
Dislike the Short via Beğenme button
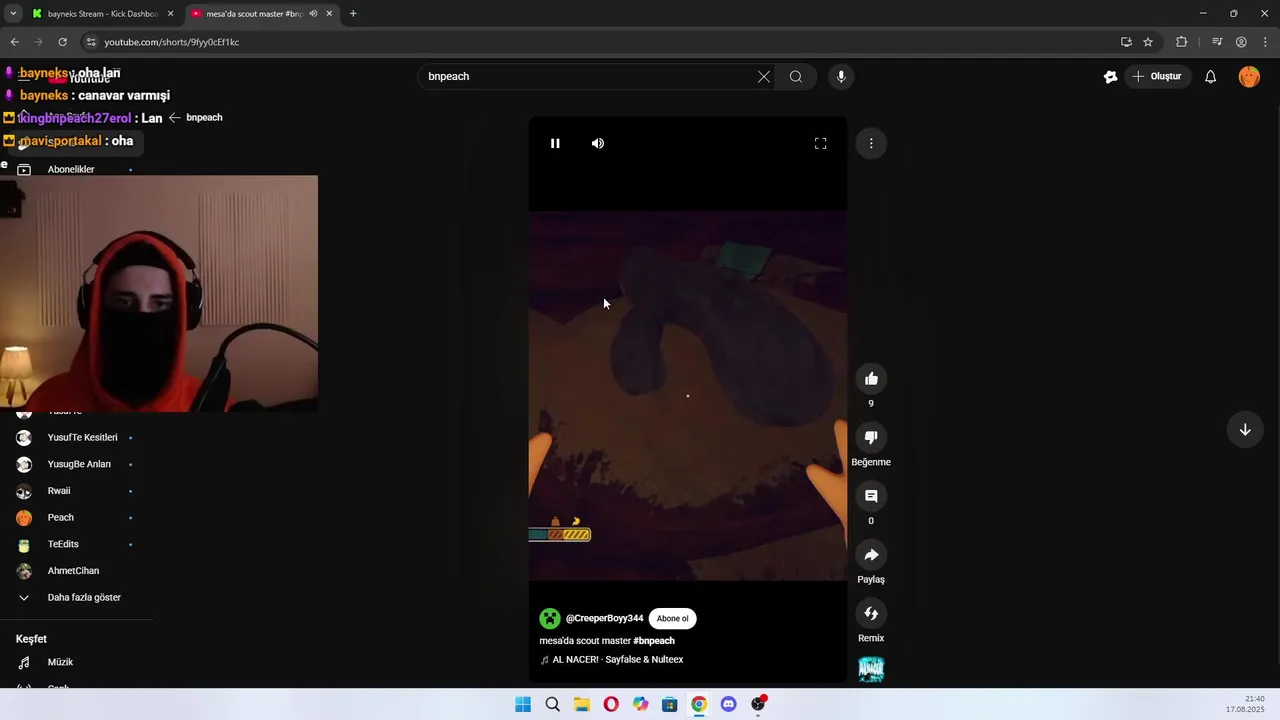tap(871, 437)
